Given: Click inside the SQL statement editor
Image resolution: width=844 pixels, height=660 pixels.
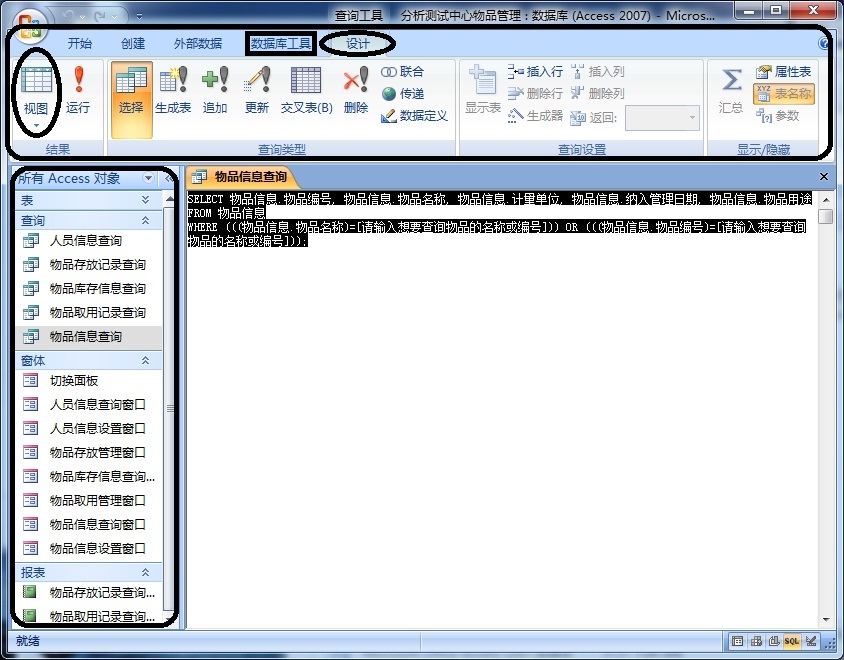Looking at the screenshot, I should pos(501,409).
